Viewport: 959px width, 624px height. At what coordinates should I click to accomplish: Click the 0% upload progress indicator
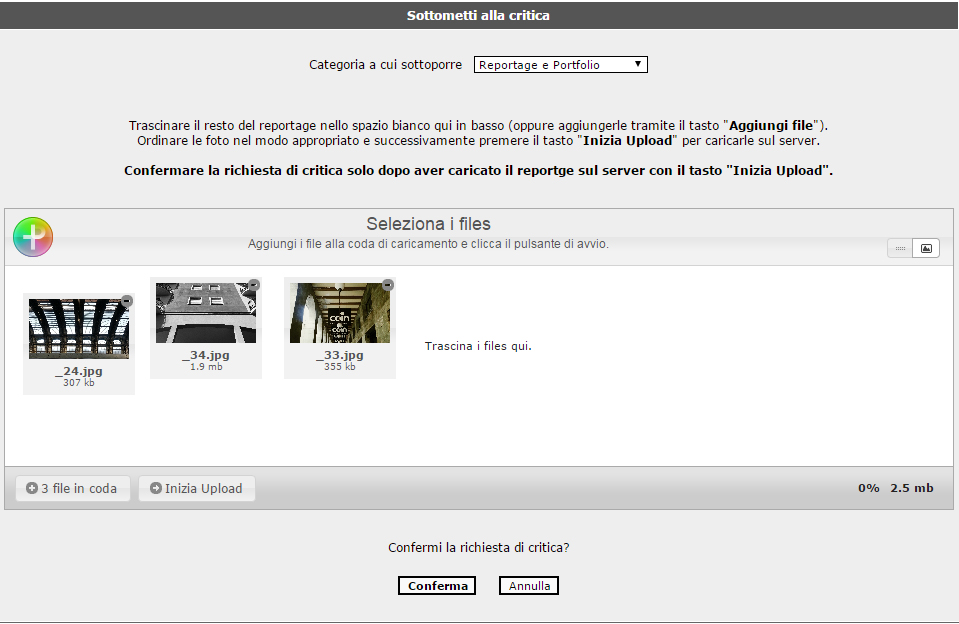coord(868,488)
